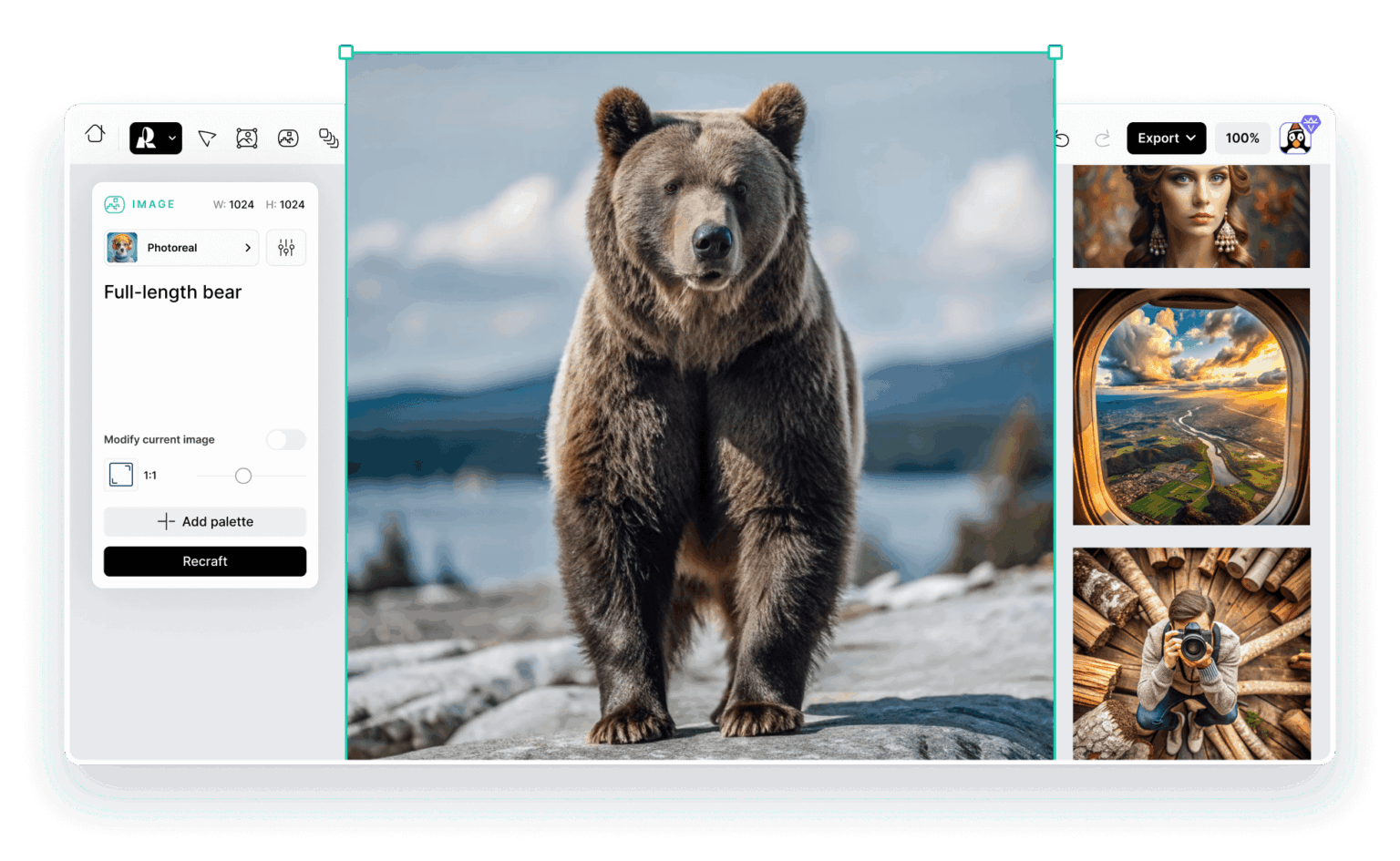Screen dimensions: 1400x861
Task: Click the width value 1024
Action: coord(242,205)
